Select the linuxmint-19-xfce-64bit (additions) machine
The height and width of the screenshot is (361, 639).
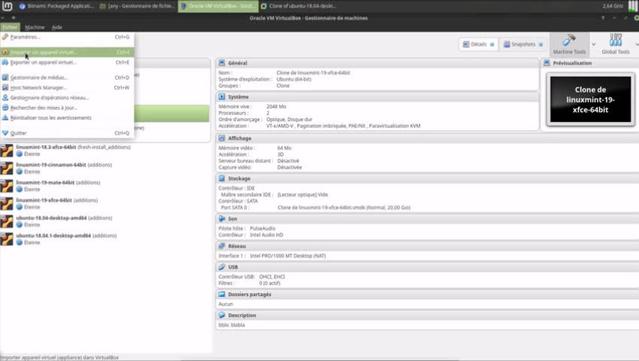[105, 204]
